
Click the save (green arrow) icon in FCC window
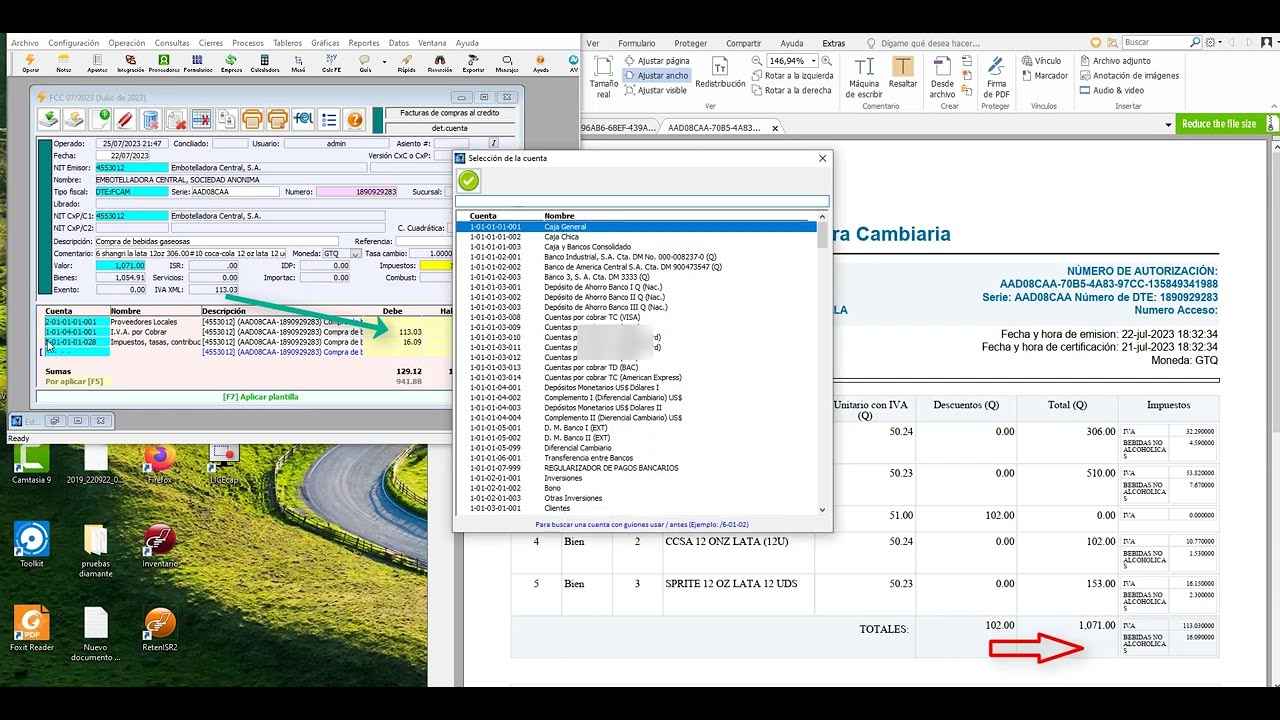tap(49, 120)
